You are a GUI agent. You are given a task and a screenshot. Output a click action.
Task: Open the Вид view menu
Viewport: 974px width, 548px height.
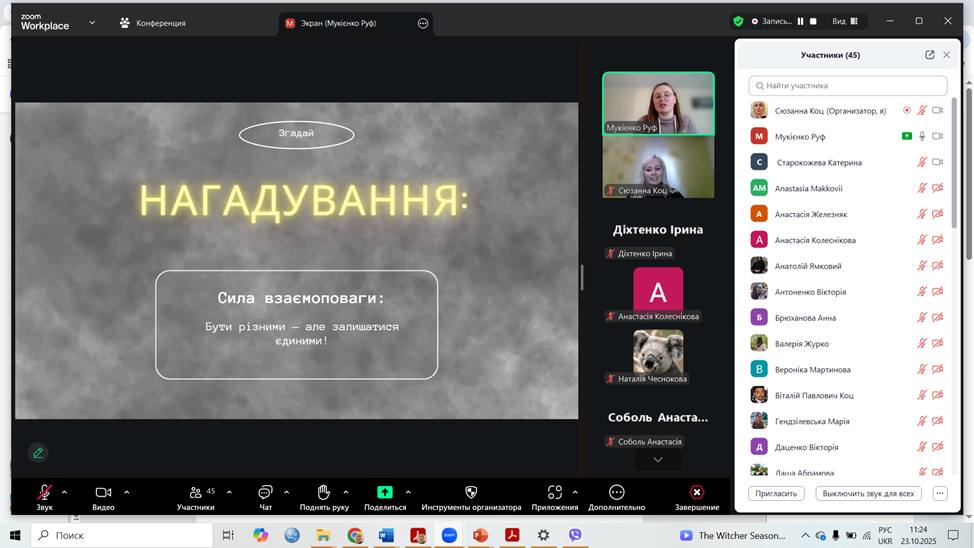[844, 21]
